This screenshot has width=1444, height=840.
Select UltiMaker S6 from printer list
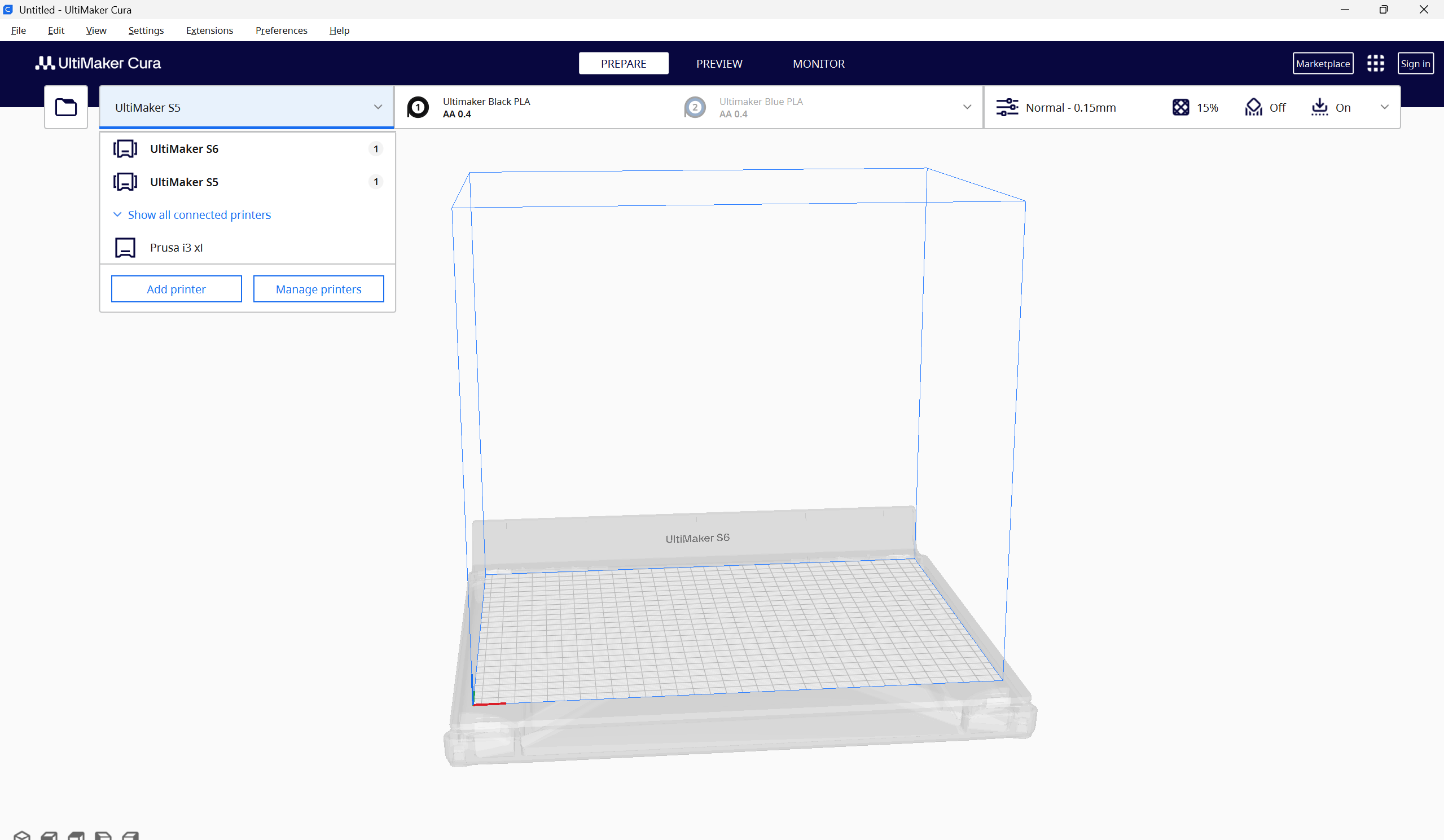[248, 149]
